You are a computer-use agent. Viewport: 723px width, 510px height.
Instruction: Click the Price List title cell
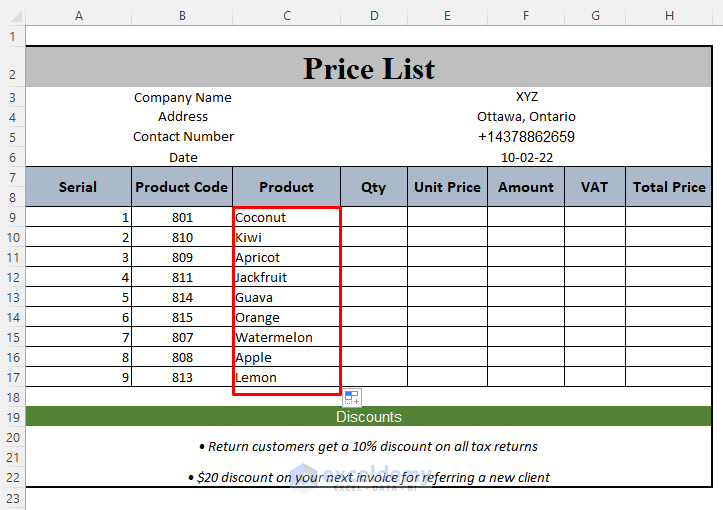(369, 67)
